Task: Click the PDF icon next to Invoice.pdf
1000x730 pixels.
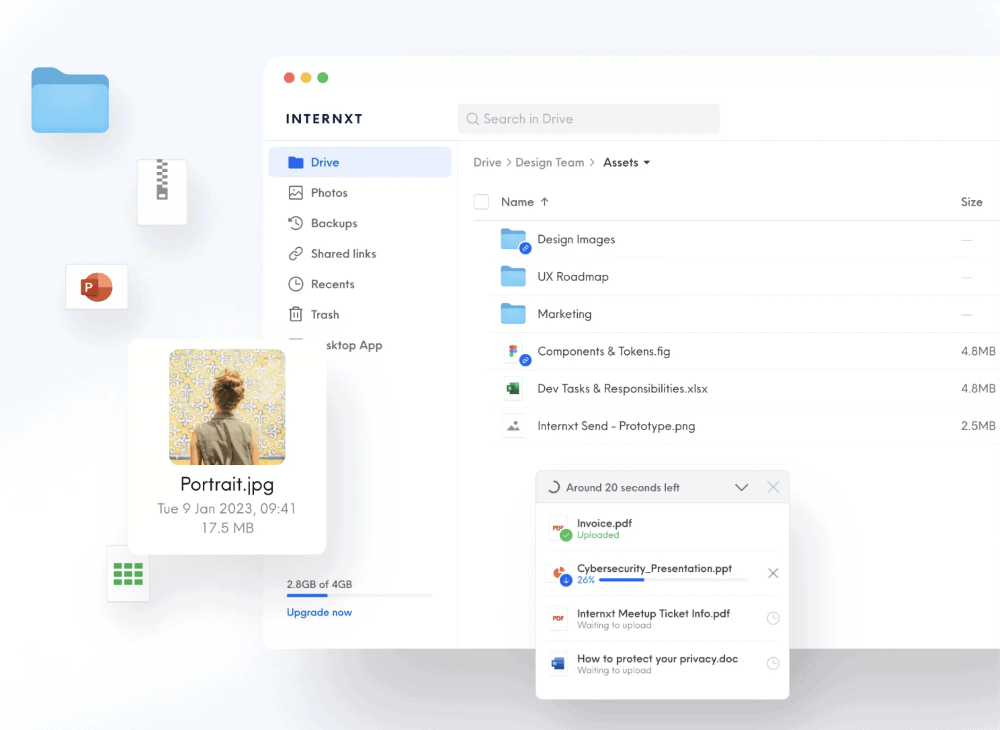Action: point(558,529)
